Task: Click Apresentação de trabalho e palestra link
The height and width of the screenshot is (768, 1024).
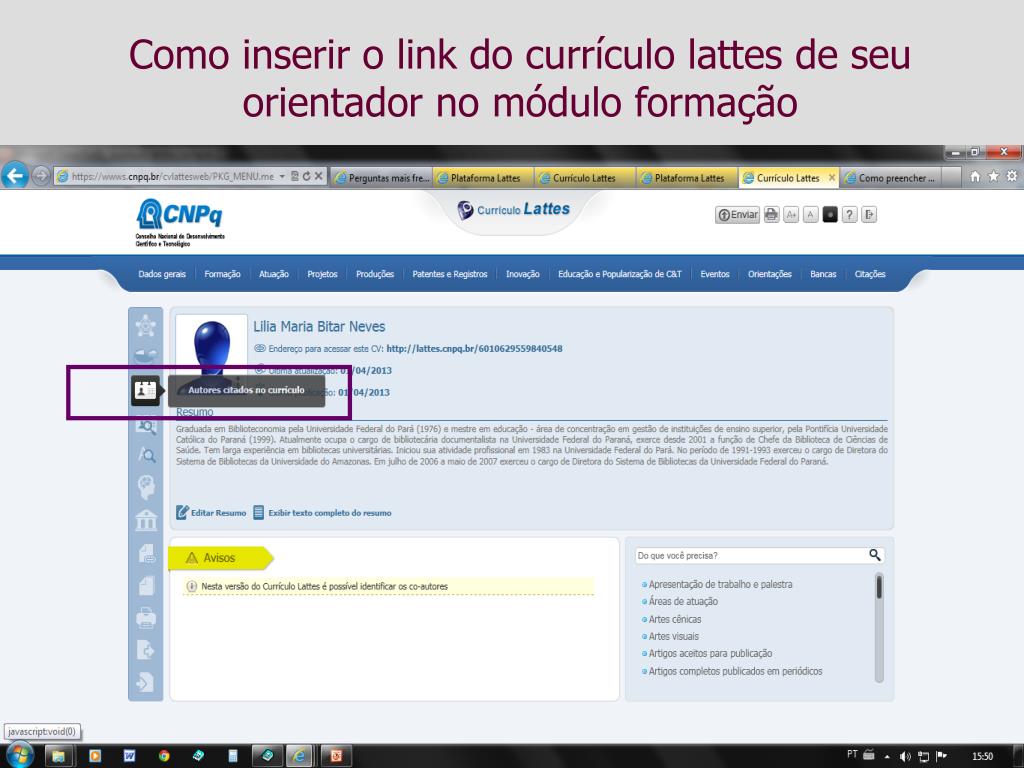Action: coord(720,584)
